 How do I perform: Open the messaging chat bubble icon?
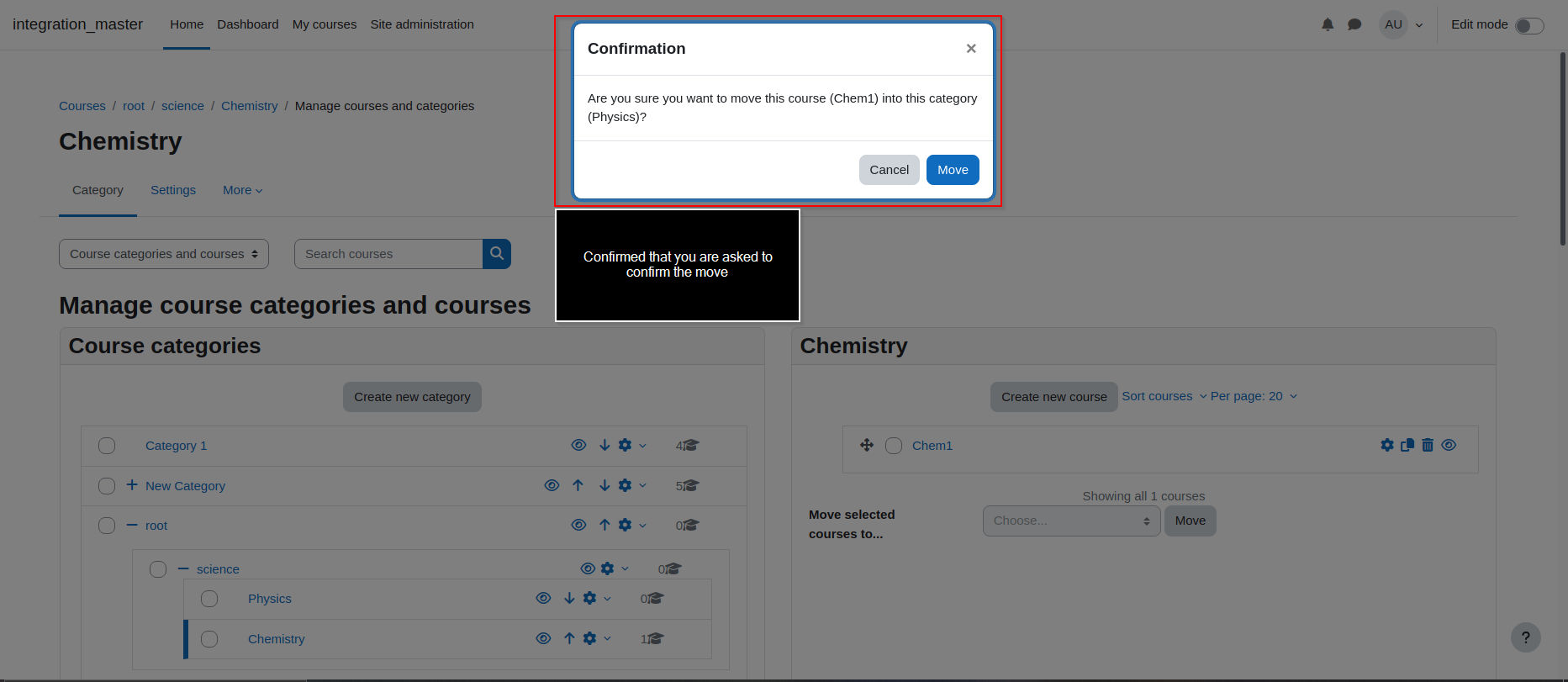(1354, 24)
